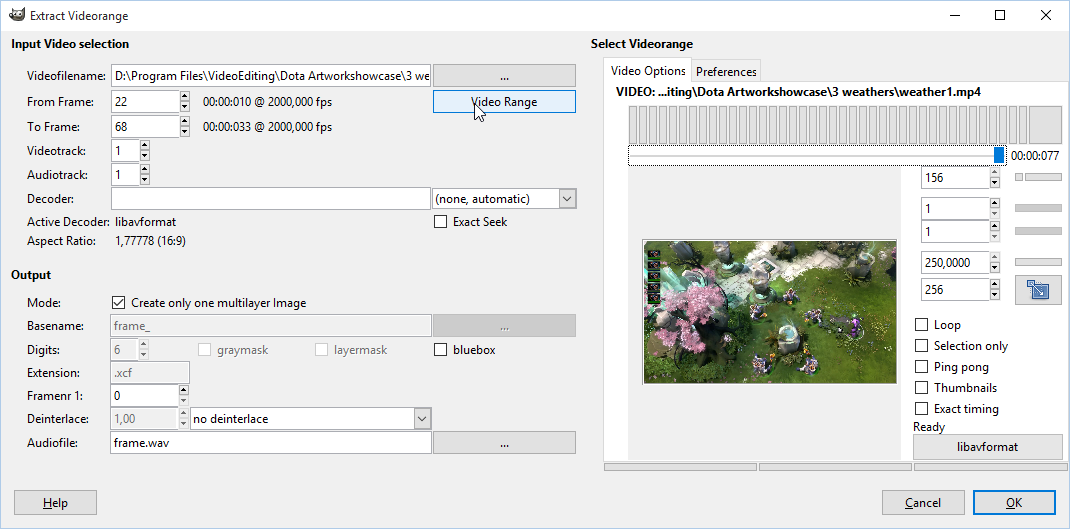Focus the From Frame field showing 22

145,102
